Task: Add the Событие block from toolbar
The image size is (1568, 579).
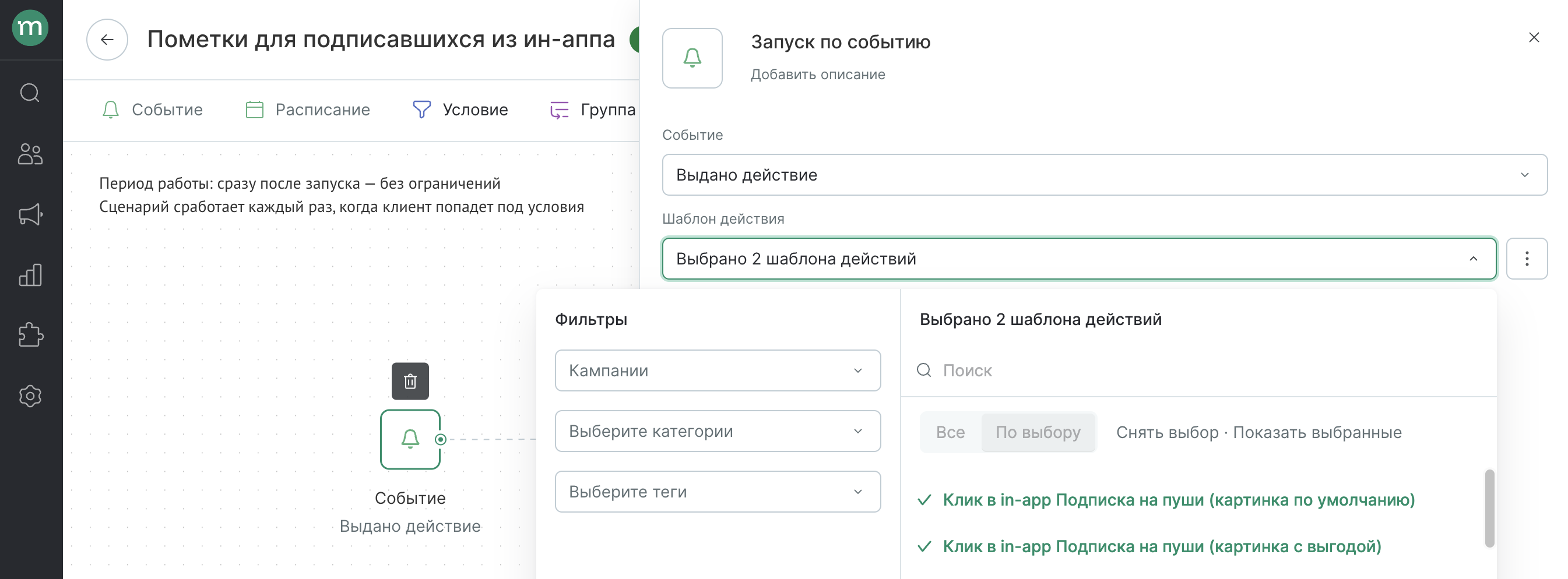Action: (x=152, y=110)
